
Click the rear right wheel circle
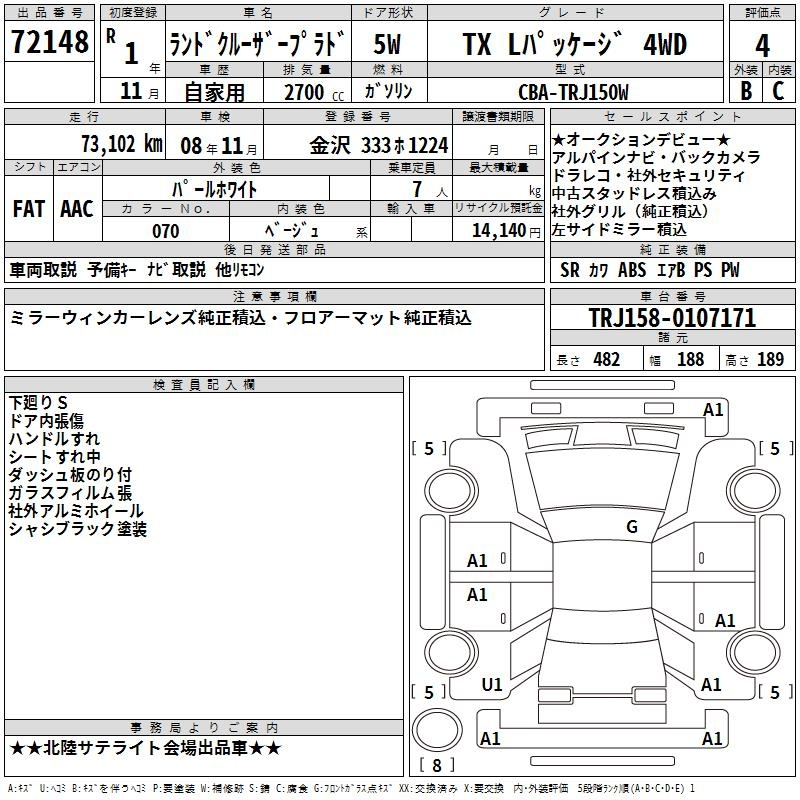coord(753,652)
